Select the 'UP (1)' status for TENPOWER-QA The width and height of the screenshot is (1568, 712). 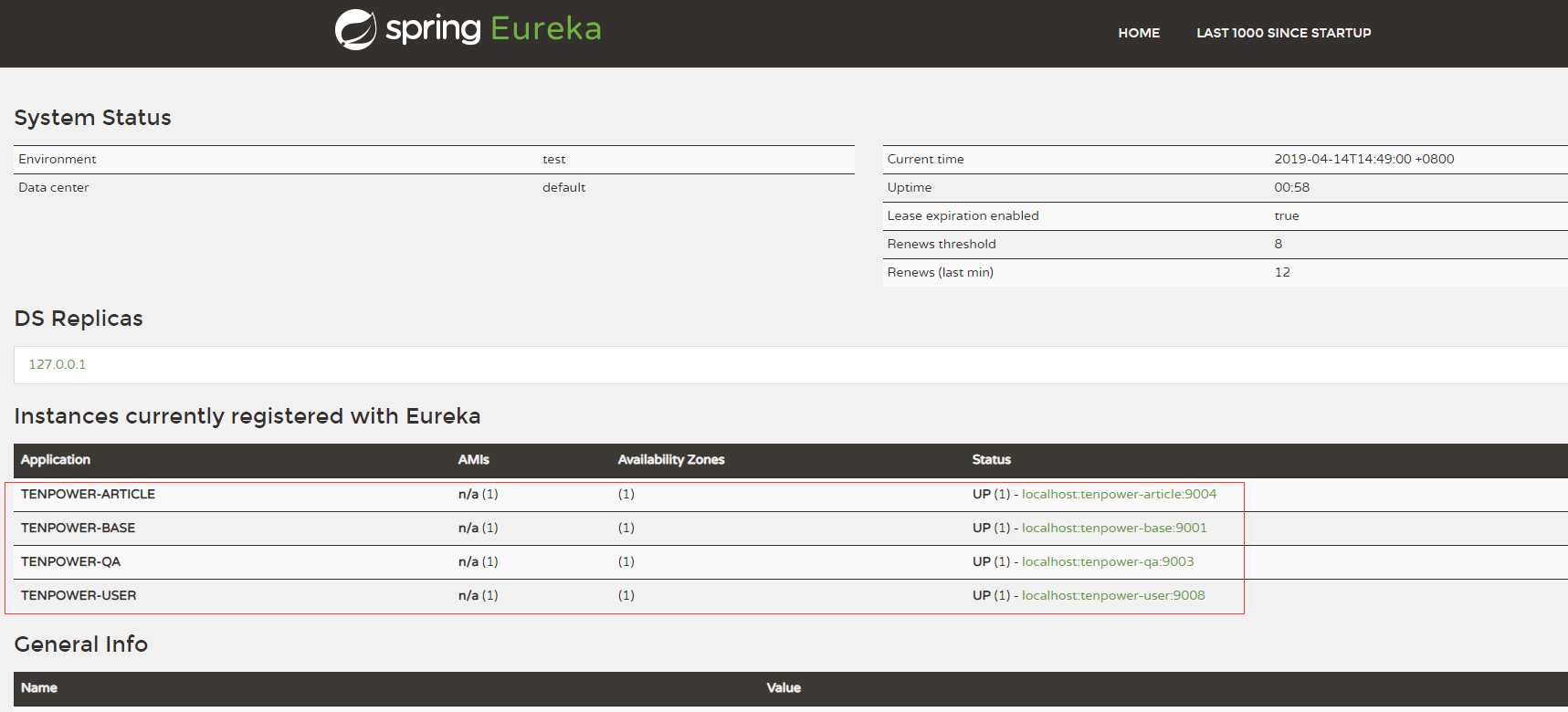[992, 561]
